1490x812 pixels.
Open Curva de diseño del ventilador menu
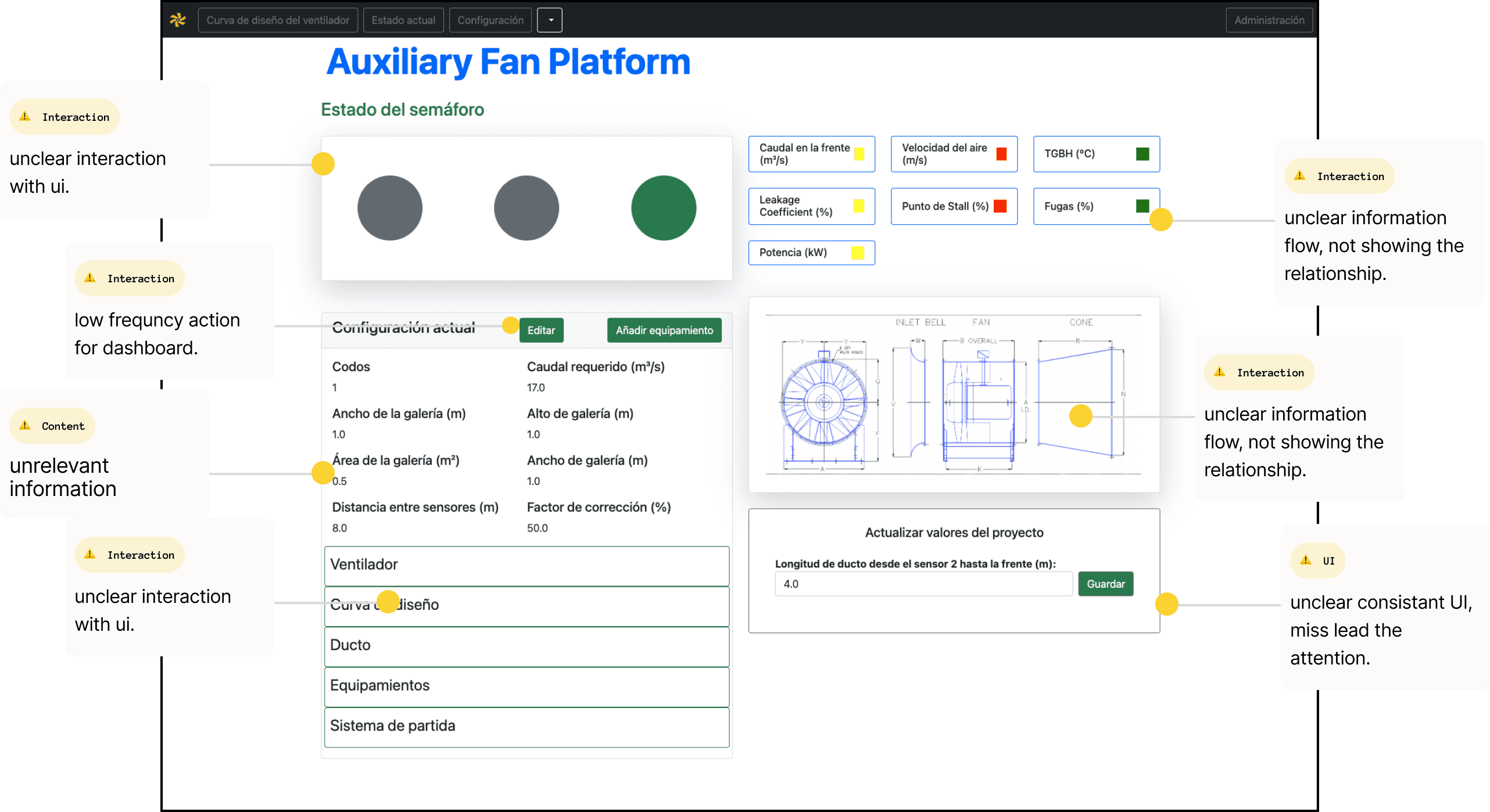coord(278,20)
